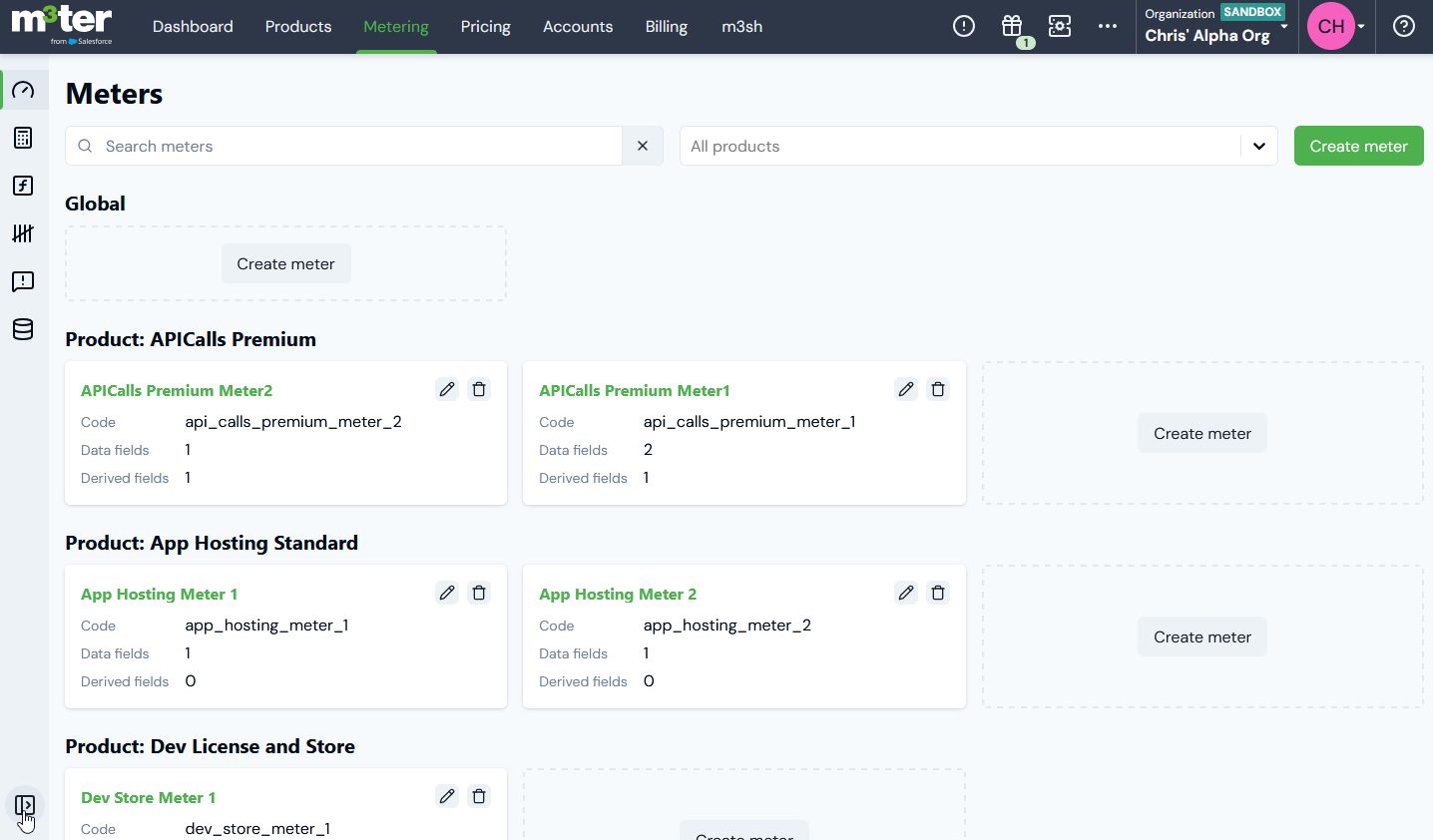Viewport: 1433px width, 840px height.
Task: Edit Dev Store Meter 1
Action: pos(447,796)
